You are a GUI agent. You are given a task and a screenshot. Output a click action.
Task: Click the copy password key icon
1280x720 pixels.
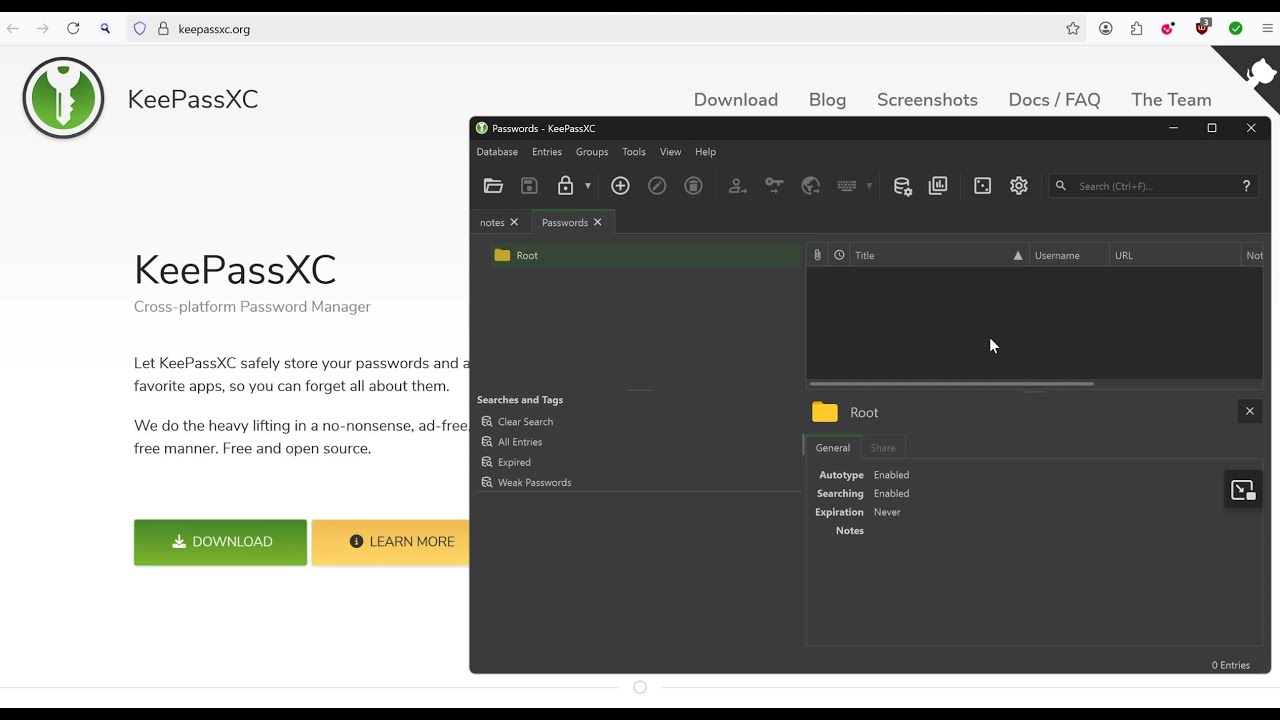(774, 186)
